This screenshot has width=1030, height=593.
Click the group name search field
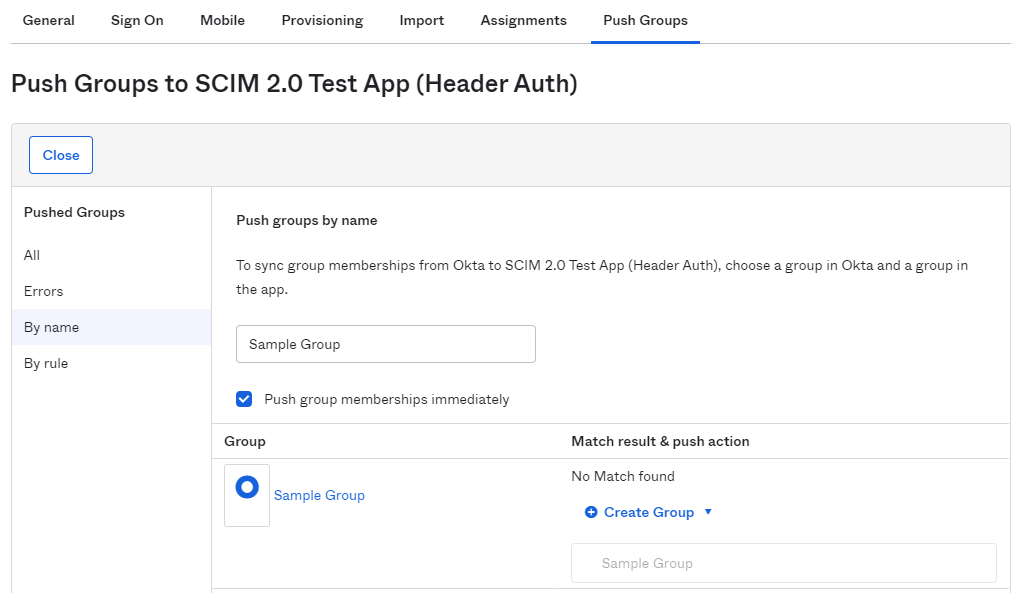(x=385, y=344)
